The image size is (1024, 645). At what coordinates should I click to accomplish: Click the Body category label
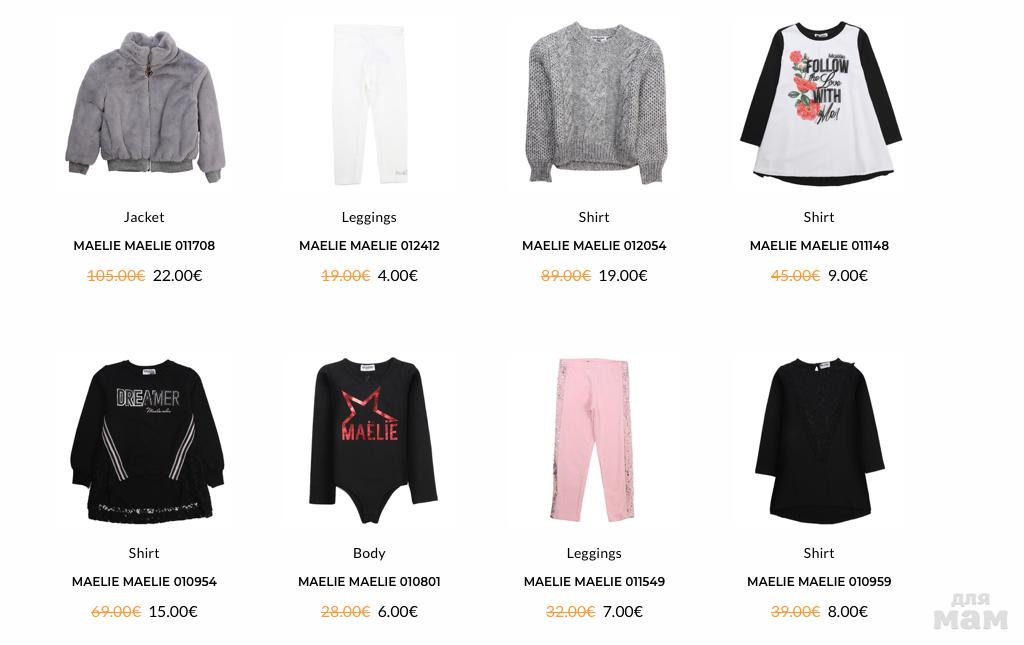[x=369, y=554]
